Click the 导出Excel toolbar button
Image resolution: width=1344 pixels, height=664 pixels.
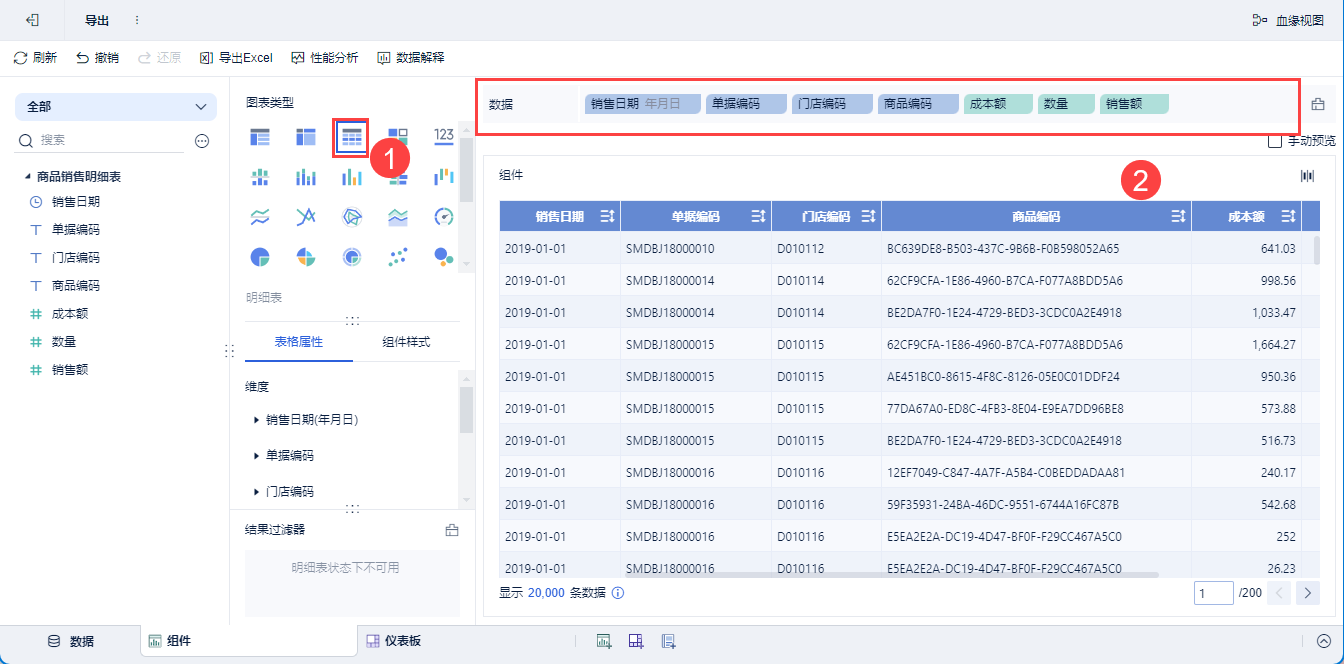236,58
